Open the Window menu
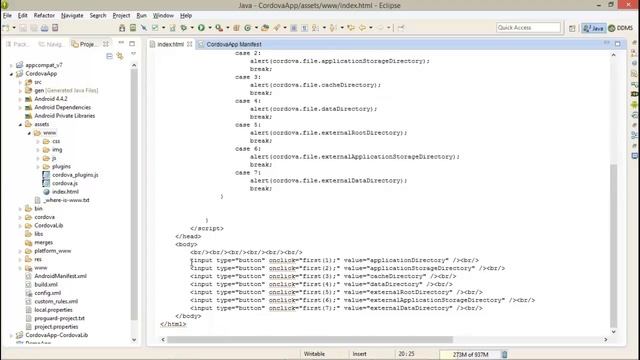The width and height of the screenshot is (640, 360). click(163, 16)
